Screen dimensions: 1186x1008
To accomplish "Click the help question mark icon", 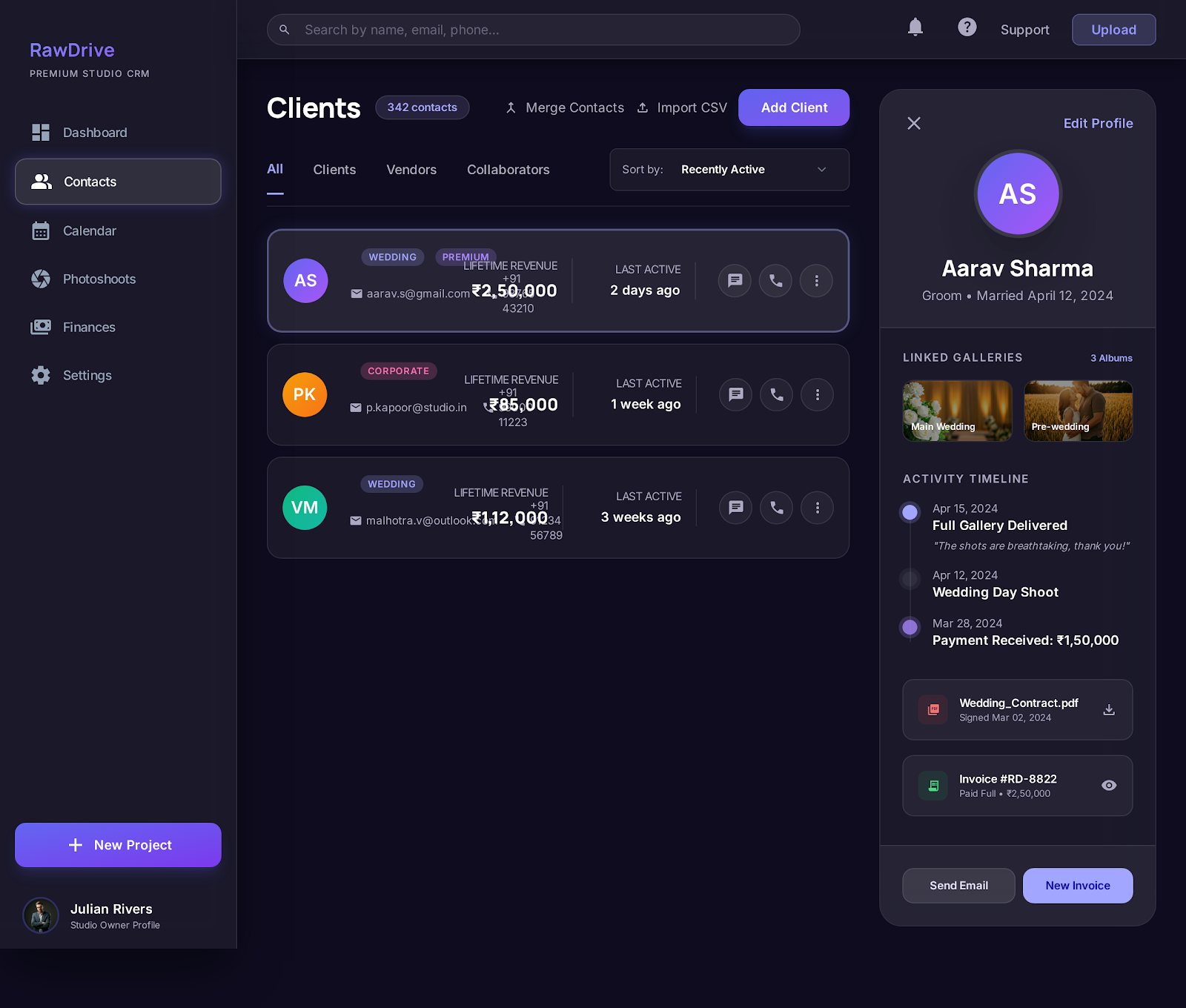I will (x=967, y=28).
